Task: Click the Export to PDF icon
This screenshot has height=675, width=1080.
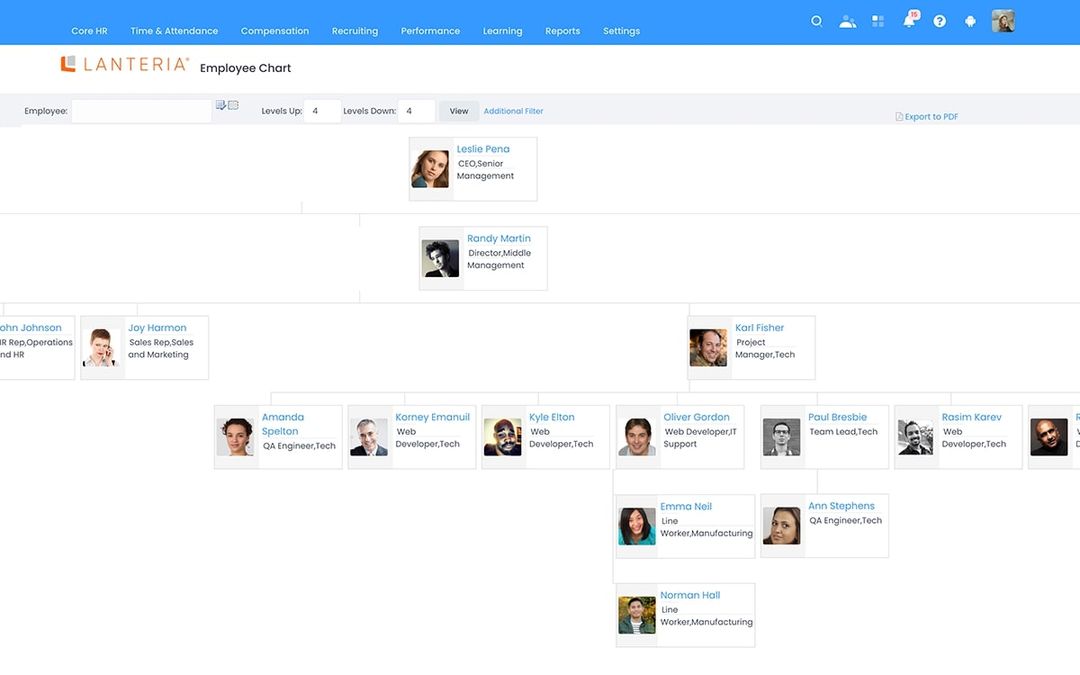Action: tap(899, 116)
